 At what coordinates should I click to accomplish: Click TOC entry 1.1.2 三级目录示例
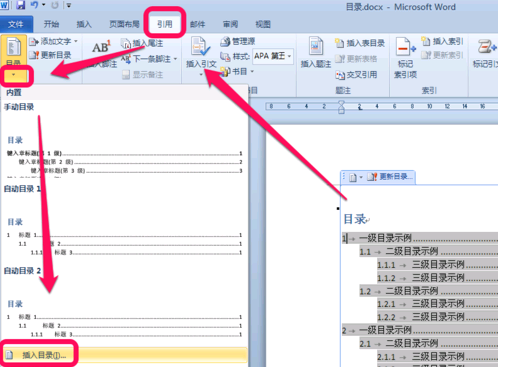[x=437, y=278]
